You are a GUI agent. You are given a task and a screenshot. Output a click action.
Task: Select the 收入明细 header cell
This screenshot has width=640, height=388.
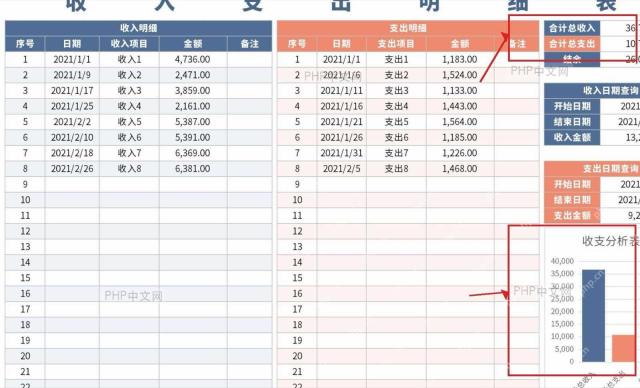138,28
